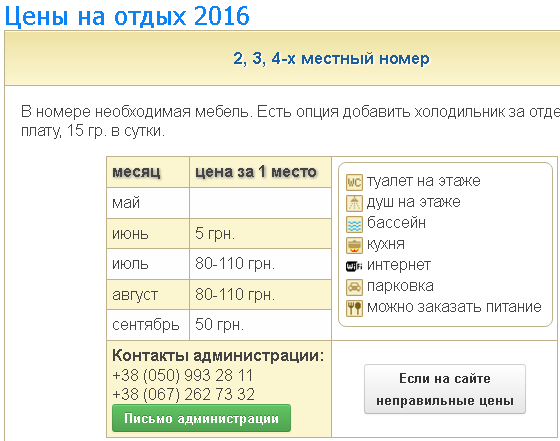Select the сентябрь row price 50 грн.

(x=260, y=325)
